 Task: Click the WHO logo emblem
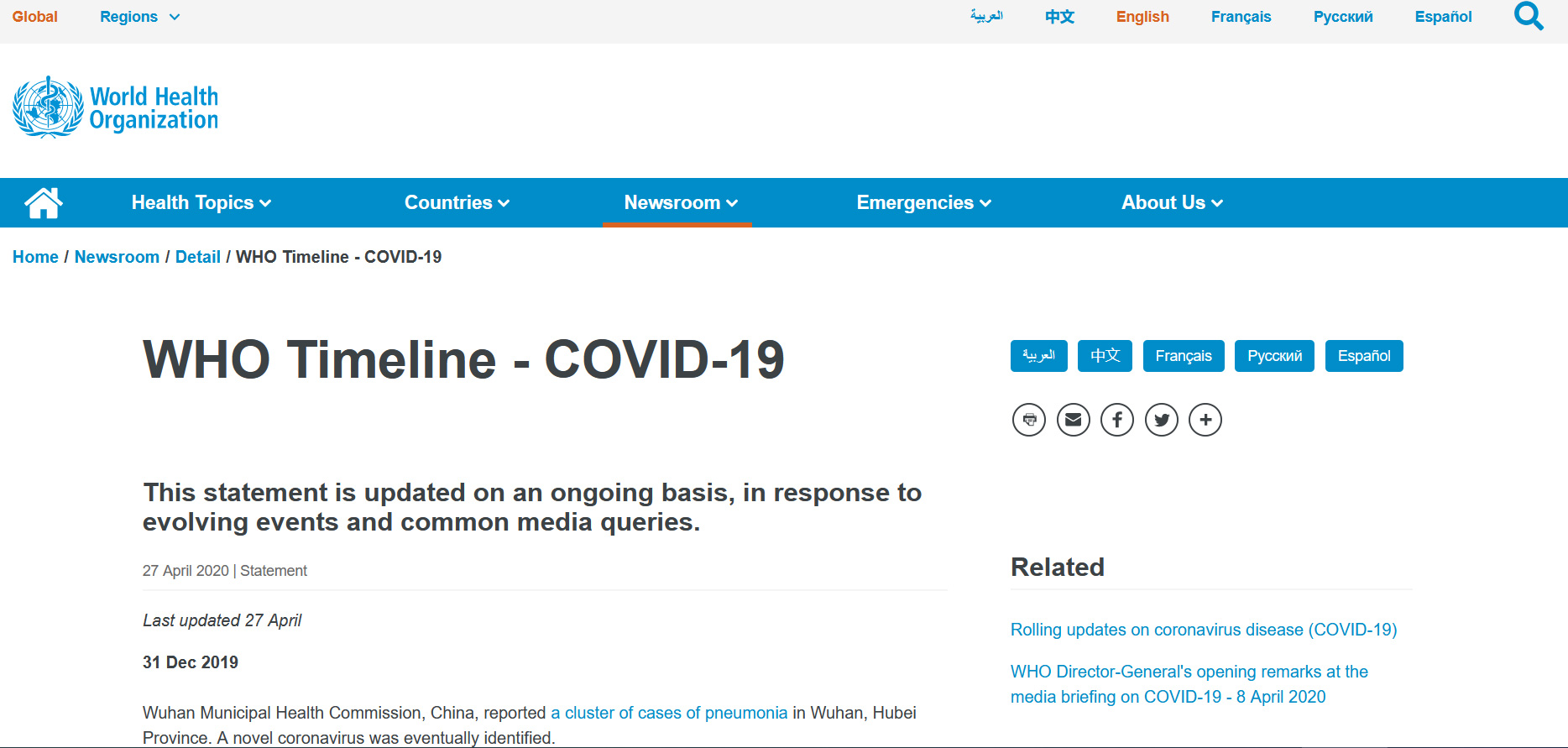[48, 107]
